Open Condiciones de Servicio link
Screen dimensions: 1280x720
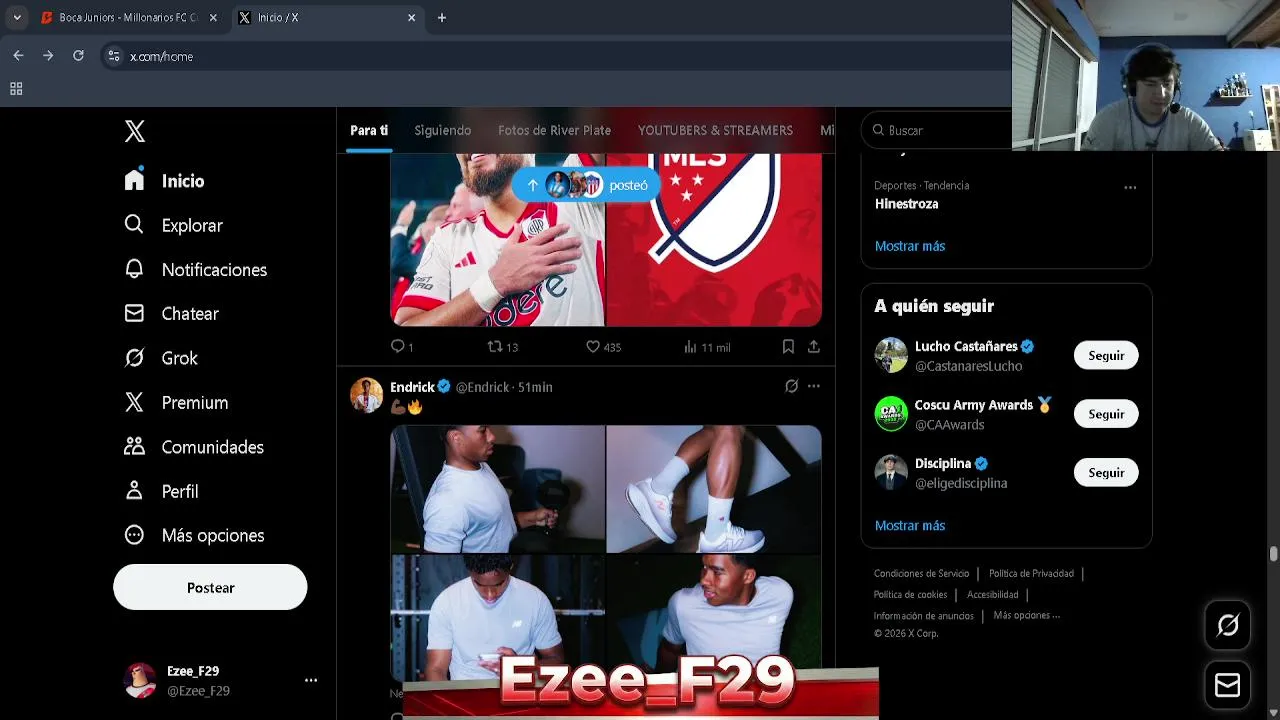tap(921, 573)
